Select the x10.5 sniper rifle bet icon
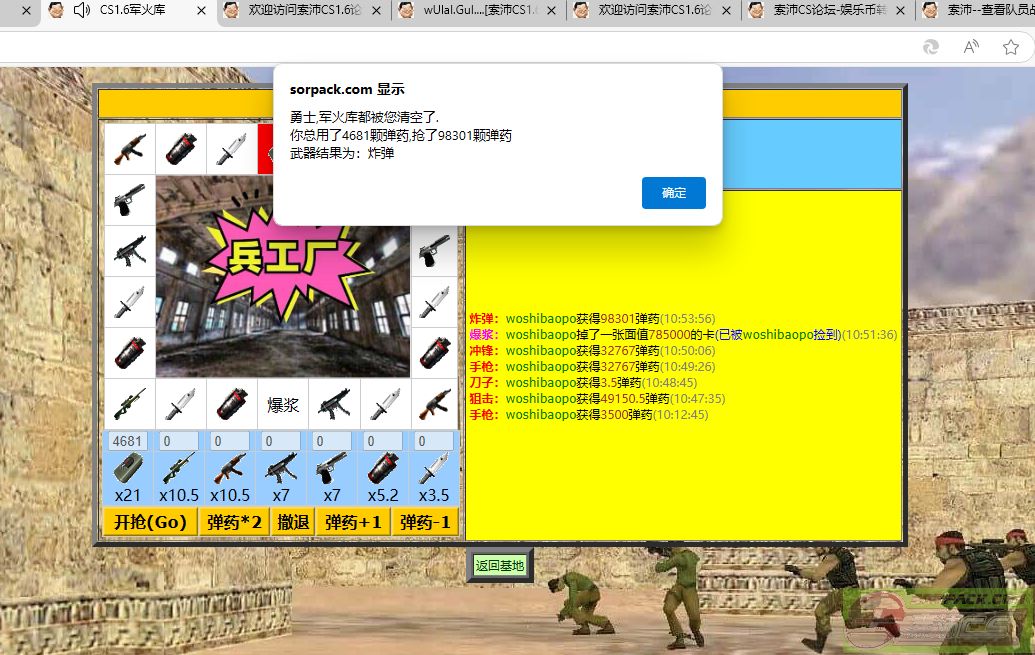 coord(179,468)
